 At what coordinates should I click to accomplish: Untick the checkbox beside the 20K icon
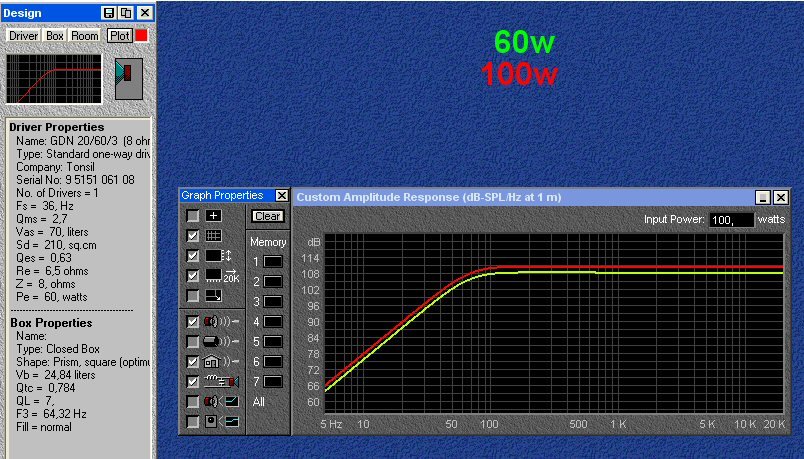click(x=193, y=276)
